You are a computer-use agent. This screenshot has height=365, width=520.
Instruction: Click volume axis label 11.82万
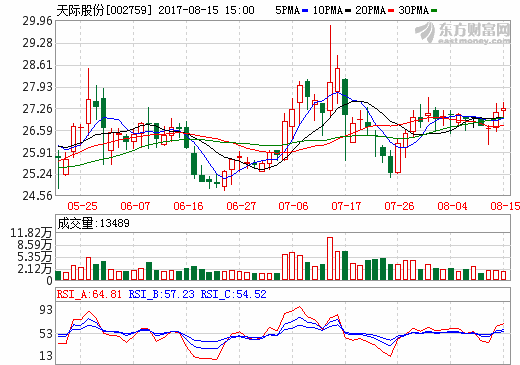31,233
